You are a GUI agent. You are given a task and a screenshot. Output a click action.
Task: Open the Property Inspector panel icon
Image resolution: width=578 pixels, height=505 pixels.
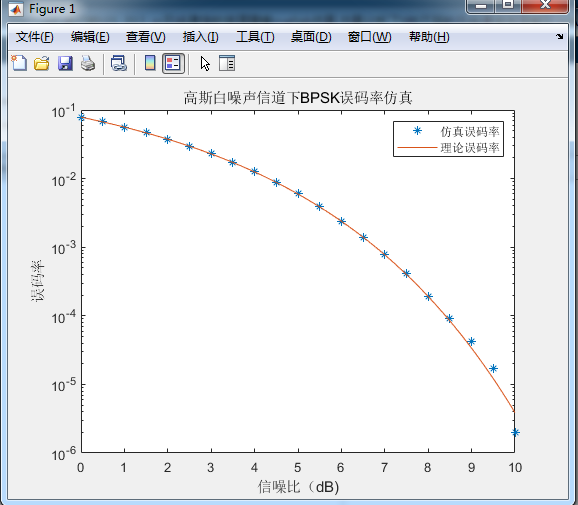click(227, 63)
